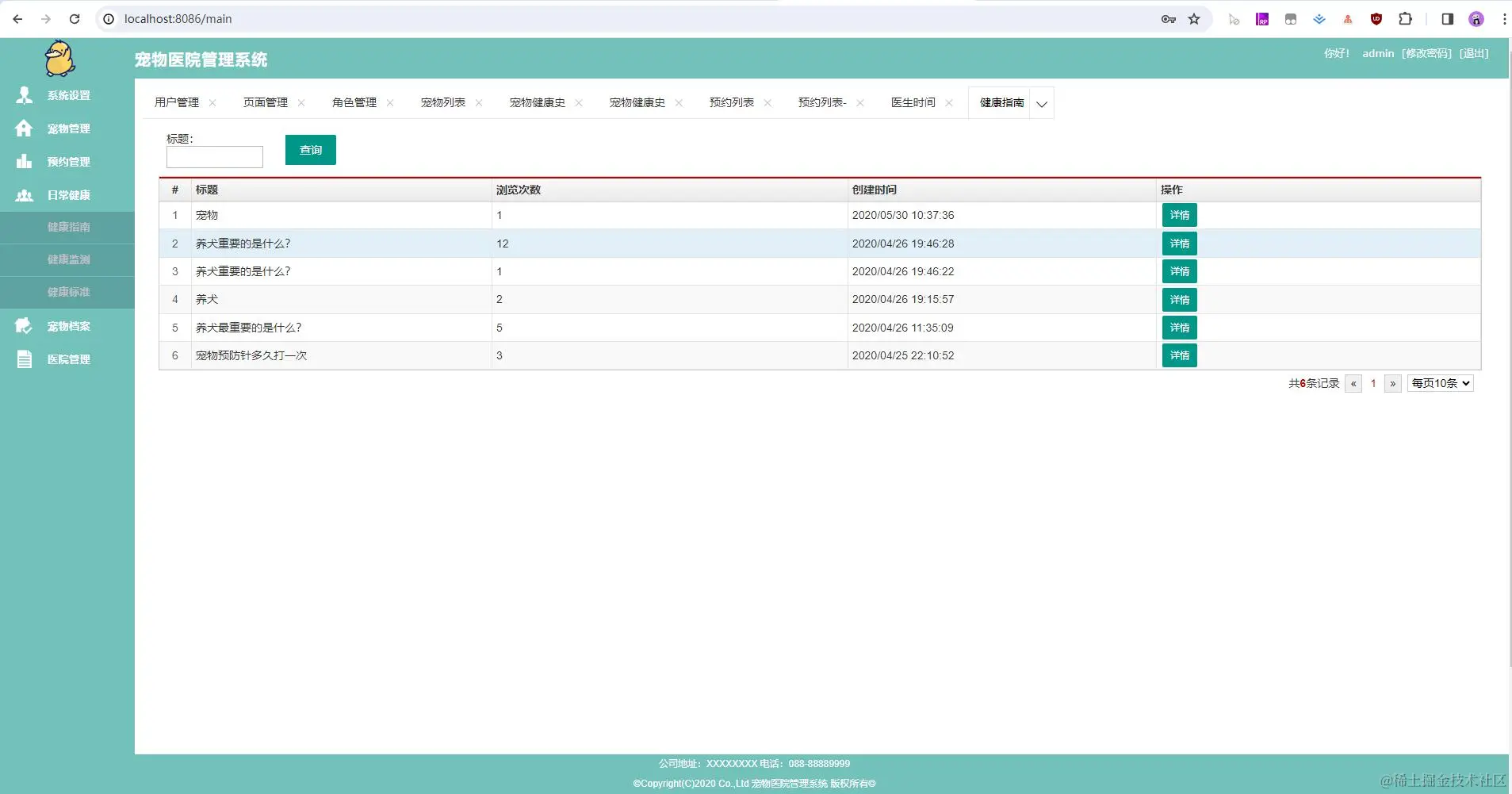Collapse 日常健康 sidebar menu
The height and width of the screenshot is (794, 1512).
point(67,195)
